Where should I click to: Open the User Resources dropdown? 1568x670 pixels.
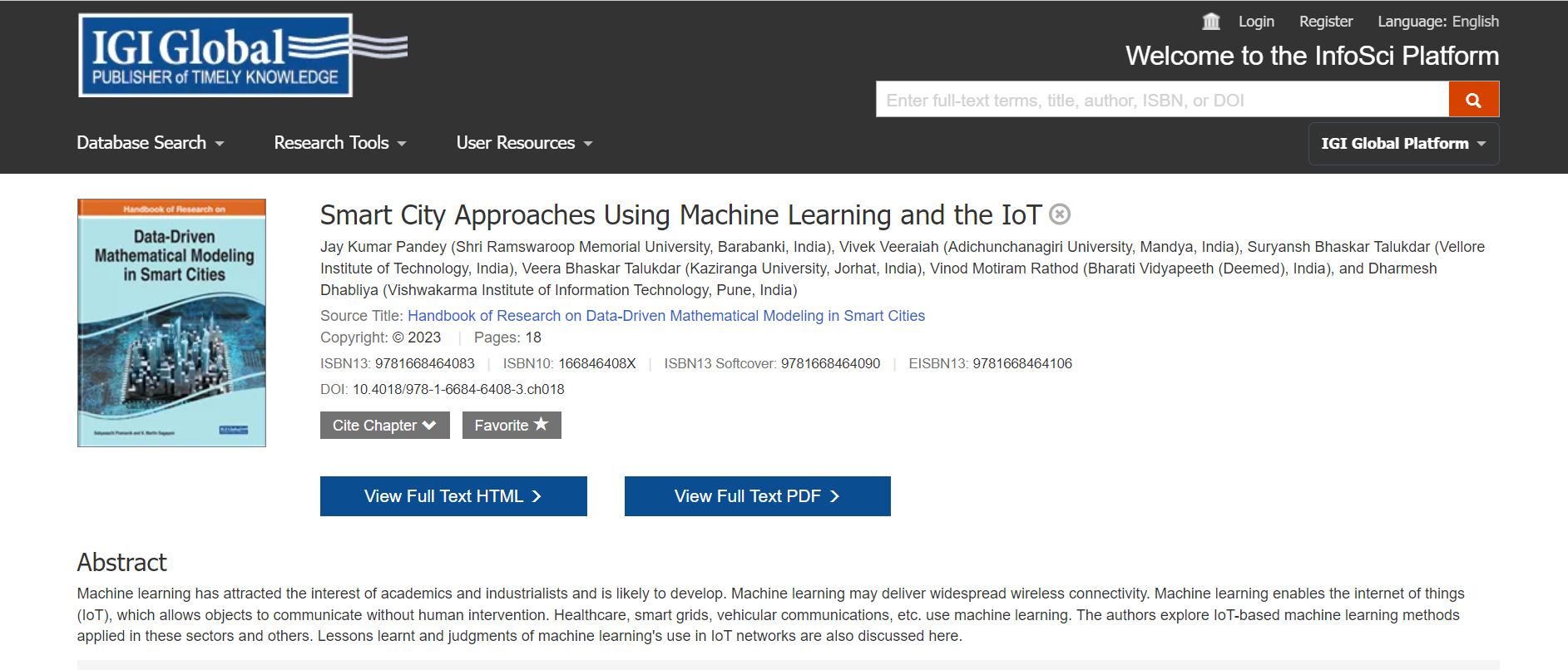(x=525, y=143)
